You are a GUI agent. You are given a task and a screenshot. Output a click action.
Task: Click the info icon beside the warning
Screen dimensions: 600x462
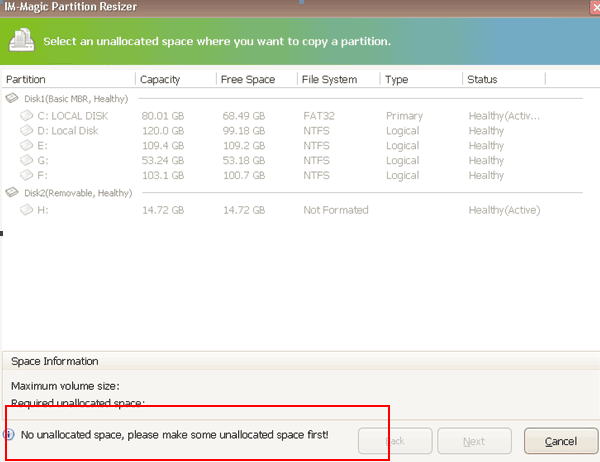point(9,434)
